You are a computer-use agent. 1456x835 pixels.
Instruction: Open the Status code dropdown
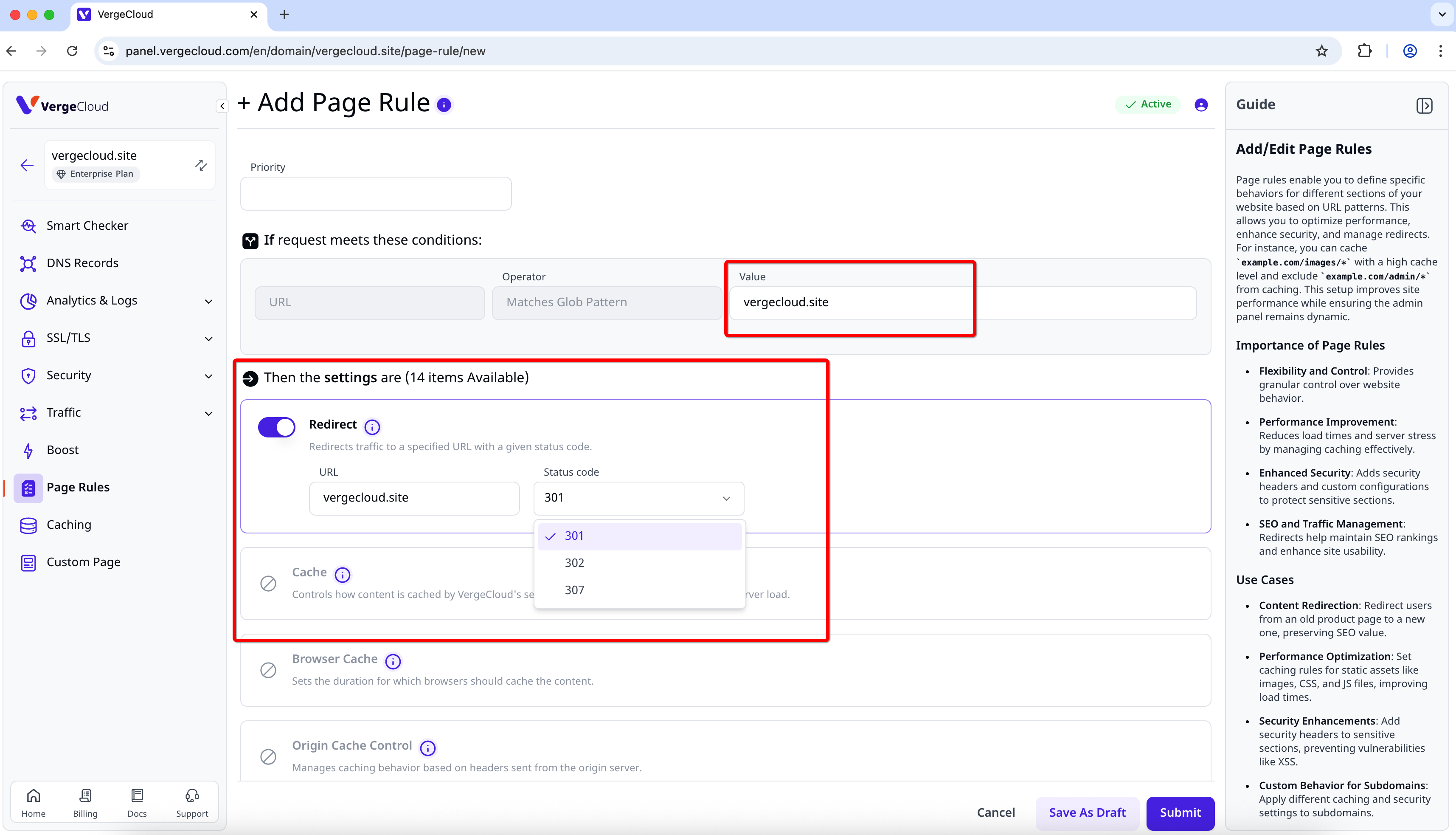pyautogui.click(x=638, y=498)
